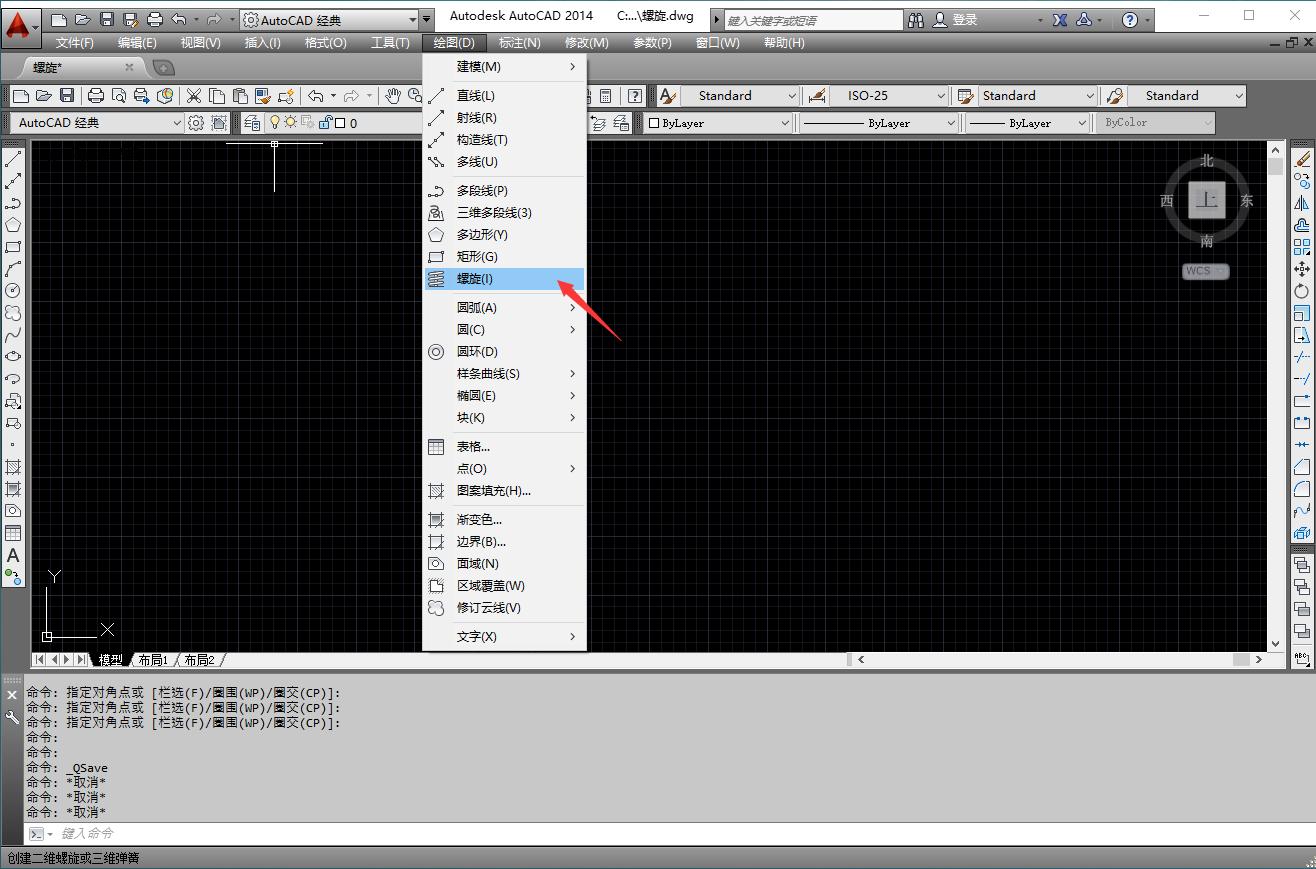Open the 修改(M) menu
Viewport: 1316px width, 869px height.
[587, 42]
